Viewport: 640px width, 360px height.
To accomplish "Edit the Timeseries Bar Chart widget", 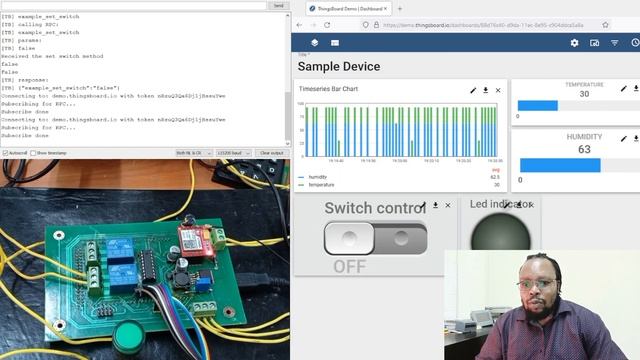I will [473, 90].
